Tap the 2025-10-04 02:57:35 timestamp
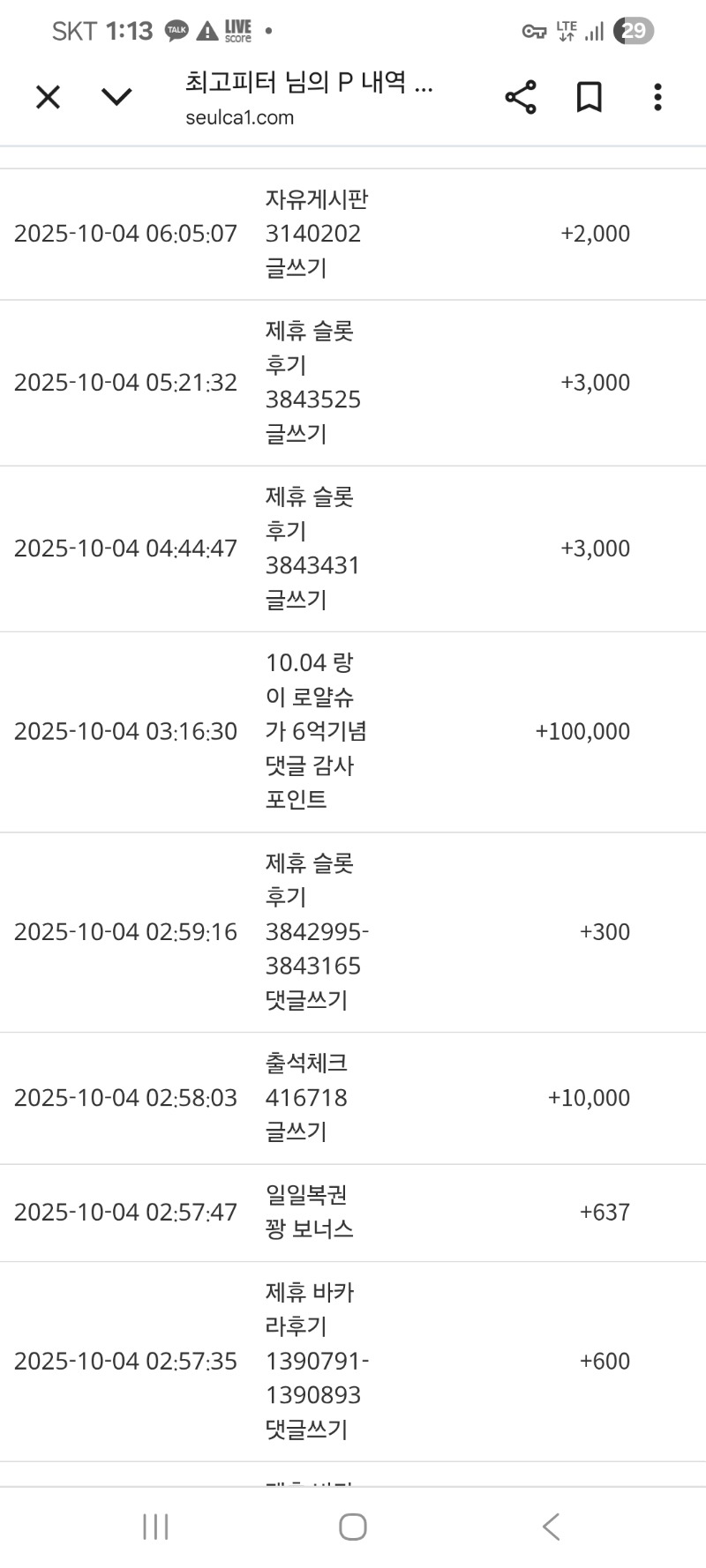706x1568 pixels. tap(125, 1362)
